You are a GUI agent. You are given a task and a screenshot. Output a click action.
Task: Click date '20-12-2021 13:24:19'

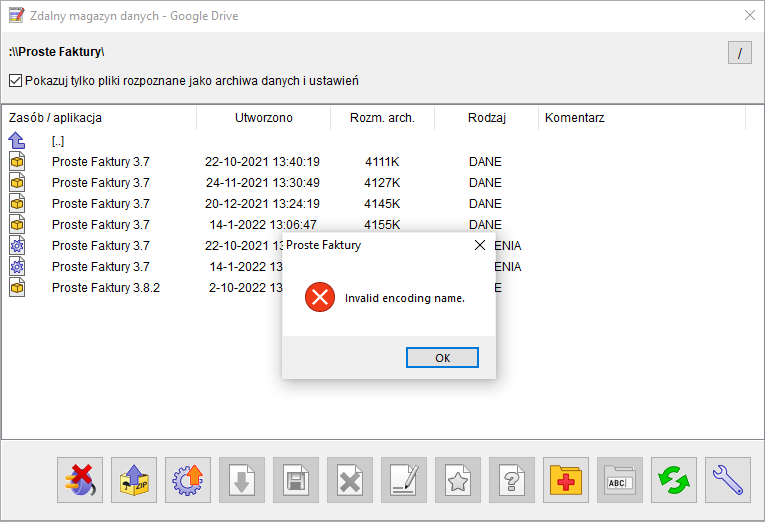coord(262,203)
